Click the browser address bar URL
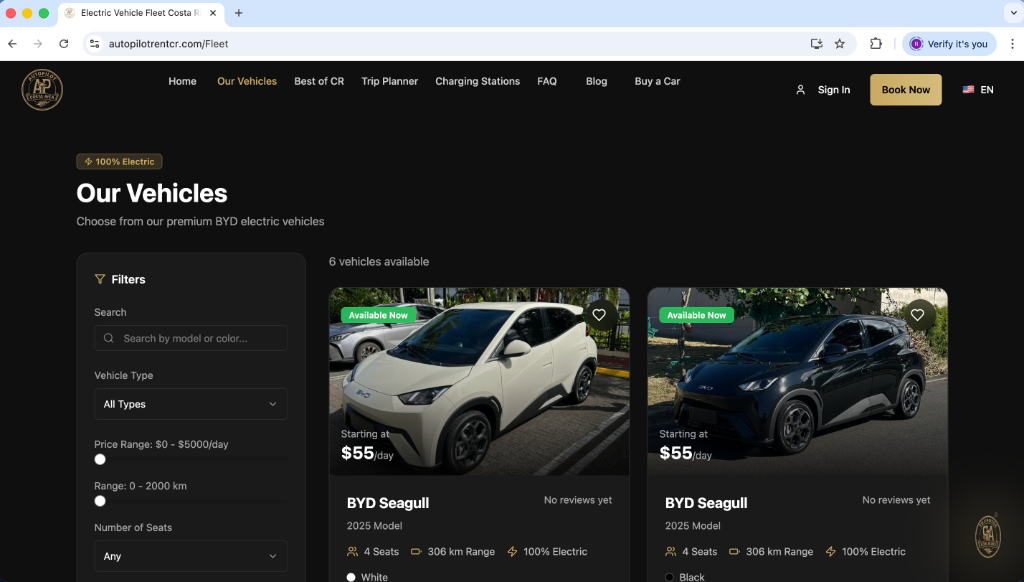1024x582 pixels. 168,44
